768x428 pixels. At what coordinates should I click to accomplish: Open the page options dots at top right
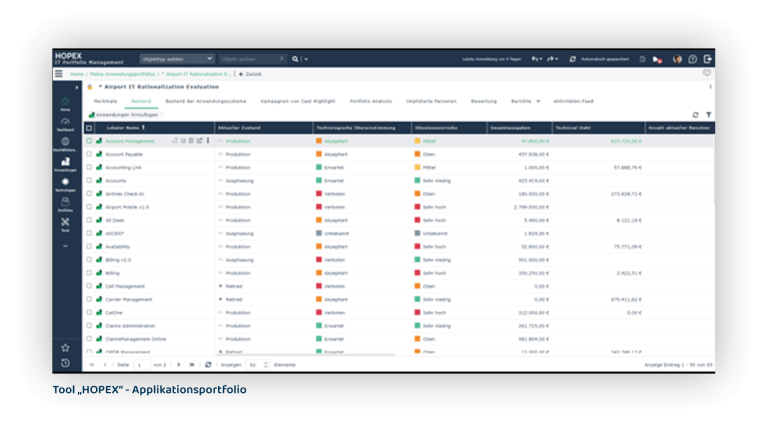tap(710, 87)
